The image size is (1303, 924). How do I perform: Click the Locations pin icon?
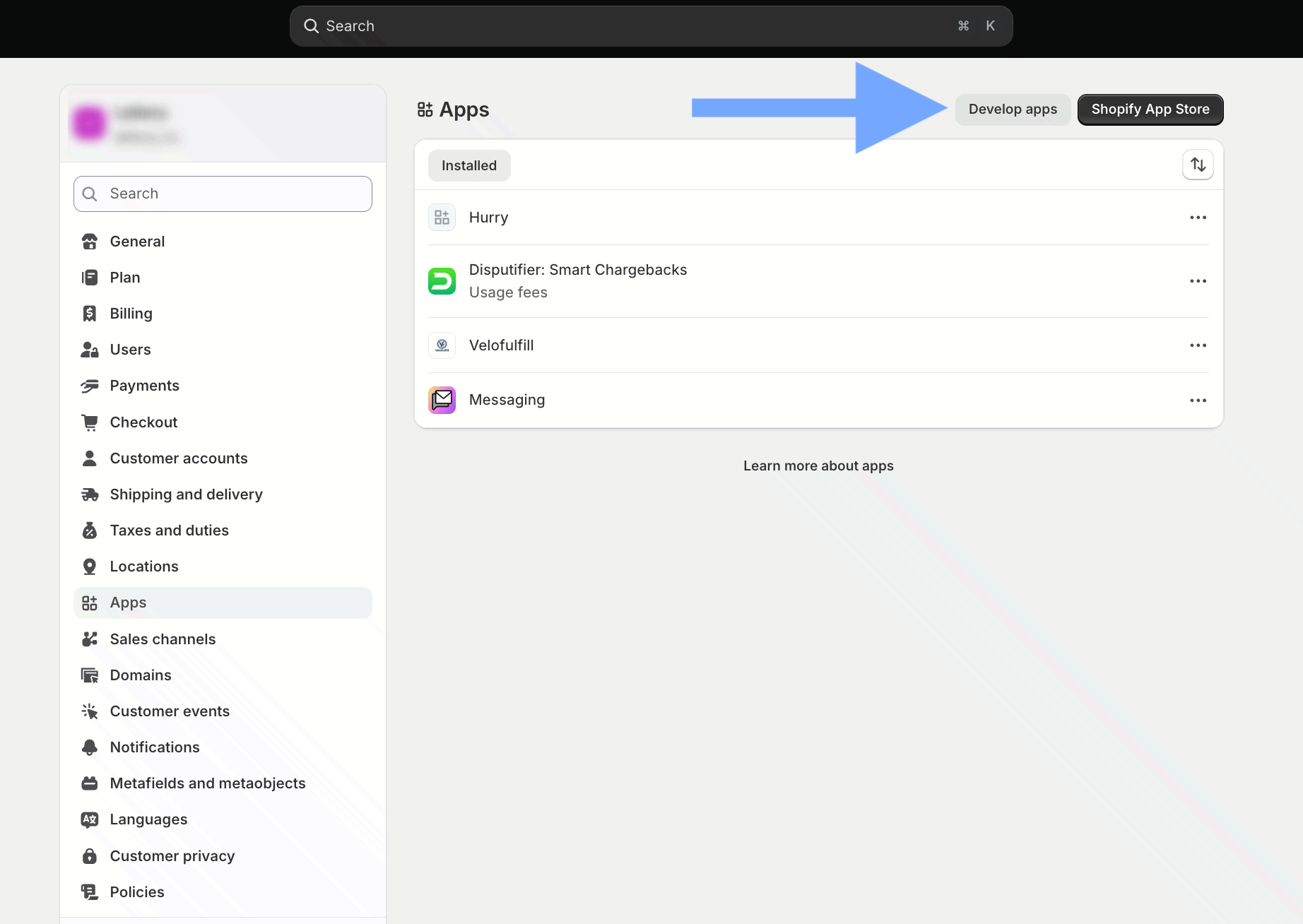click(x=90, y=567)
